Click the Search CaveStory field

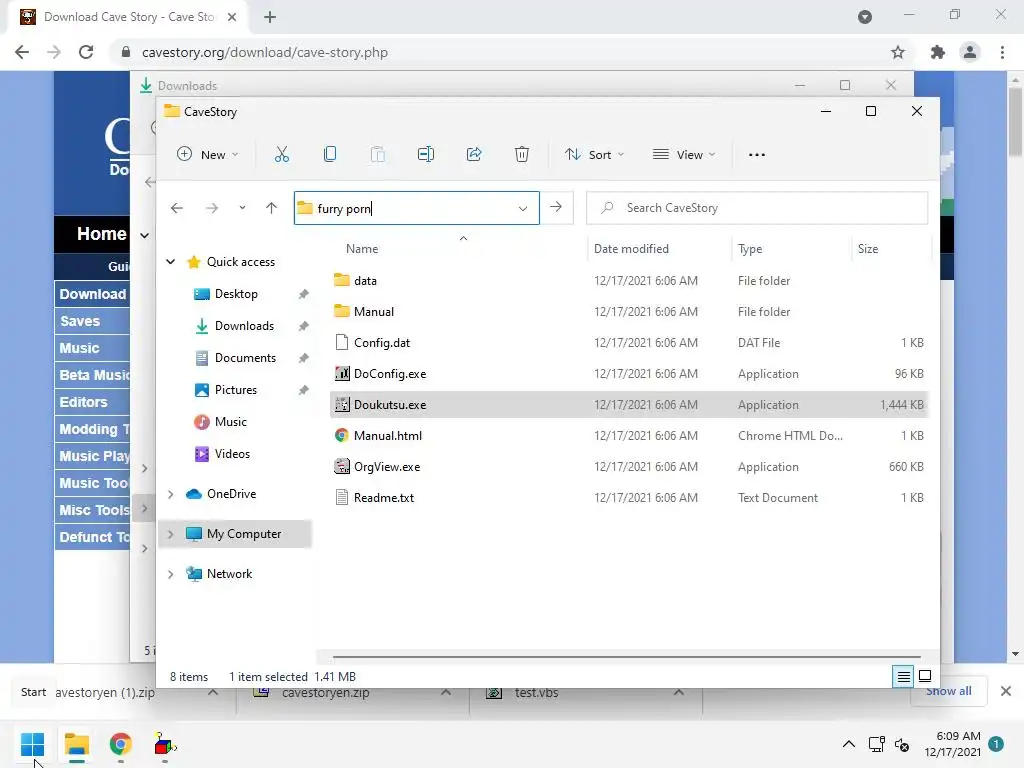(757, 208)
